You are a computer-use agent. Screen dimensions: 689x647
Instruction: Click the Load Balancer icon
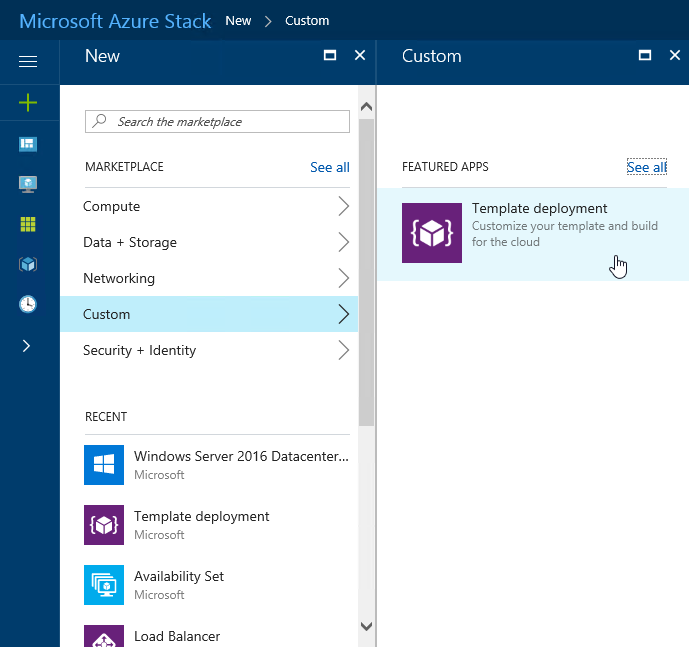[104, 636]
